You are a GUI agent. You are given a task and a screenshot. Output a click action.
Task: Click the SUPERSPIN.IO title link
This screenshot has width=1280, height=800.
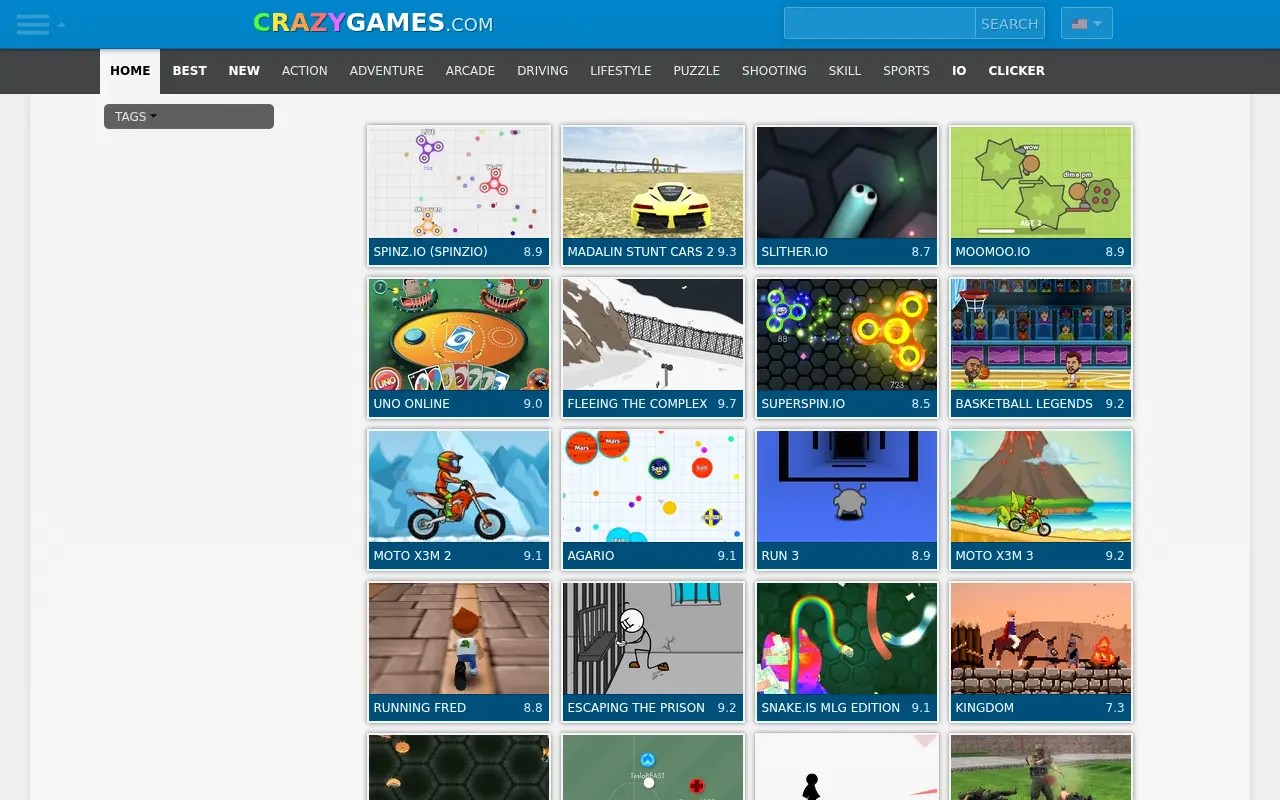[x=803, y=404]
